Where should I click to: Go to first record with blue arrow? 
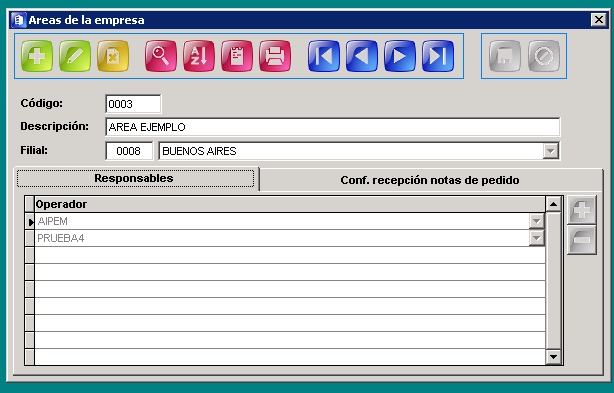point(323,56)
